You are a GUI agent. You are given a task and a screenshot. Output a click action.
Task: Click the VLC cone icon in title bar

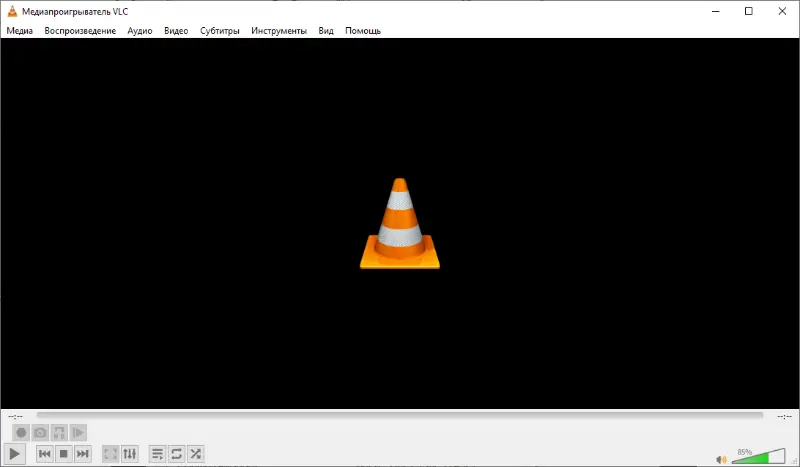click(12, 11)
